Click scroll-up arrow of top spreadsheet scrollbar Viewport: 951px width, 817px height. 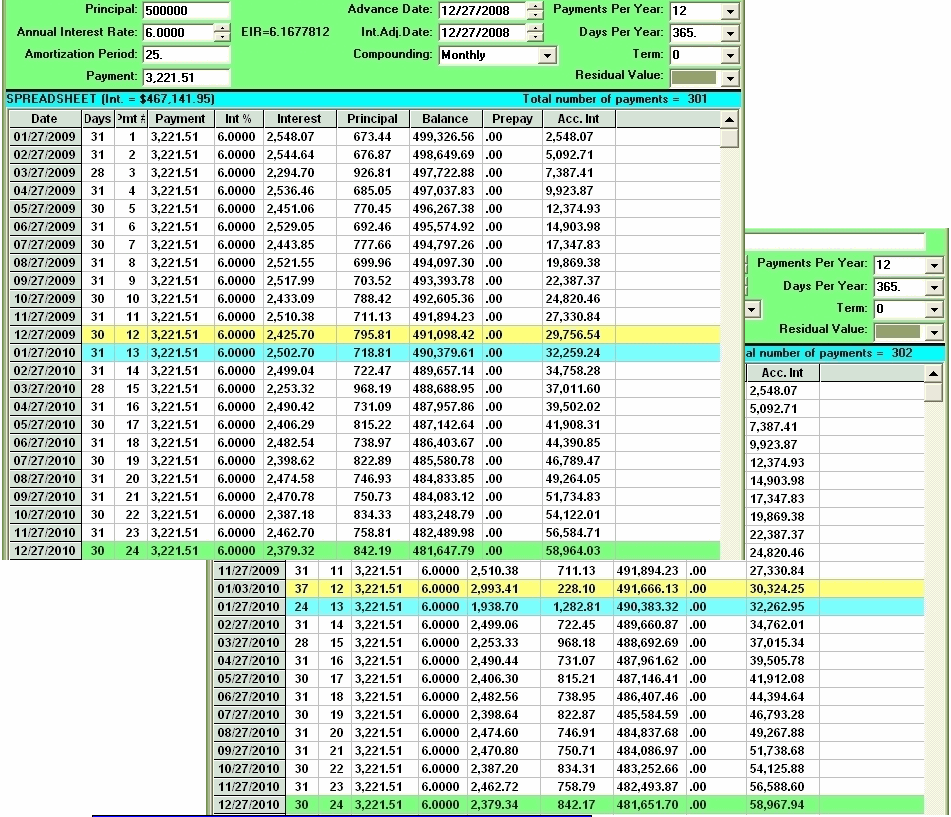point(730,119)
